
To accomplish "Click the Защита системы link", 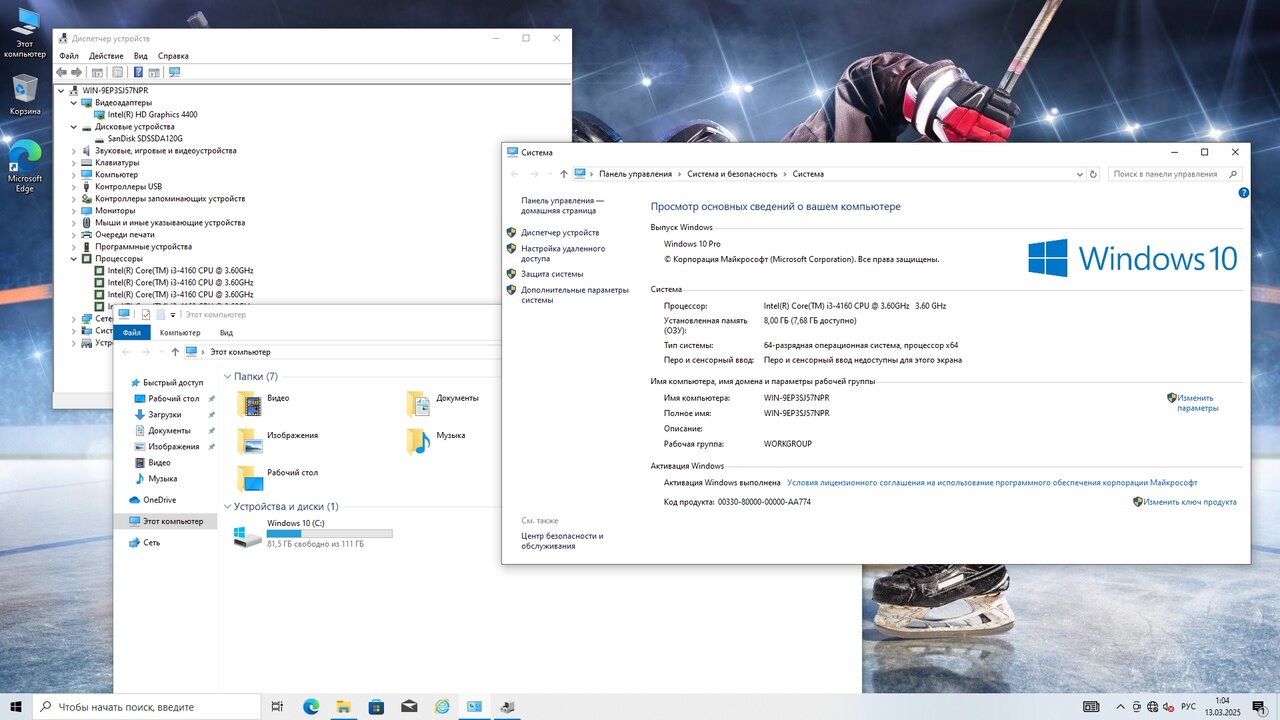I will point(551,274).
